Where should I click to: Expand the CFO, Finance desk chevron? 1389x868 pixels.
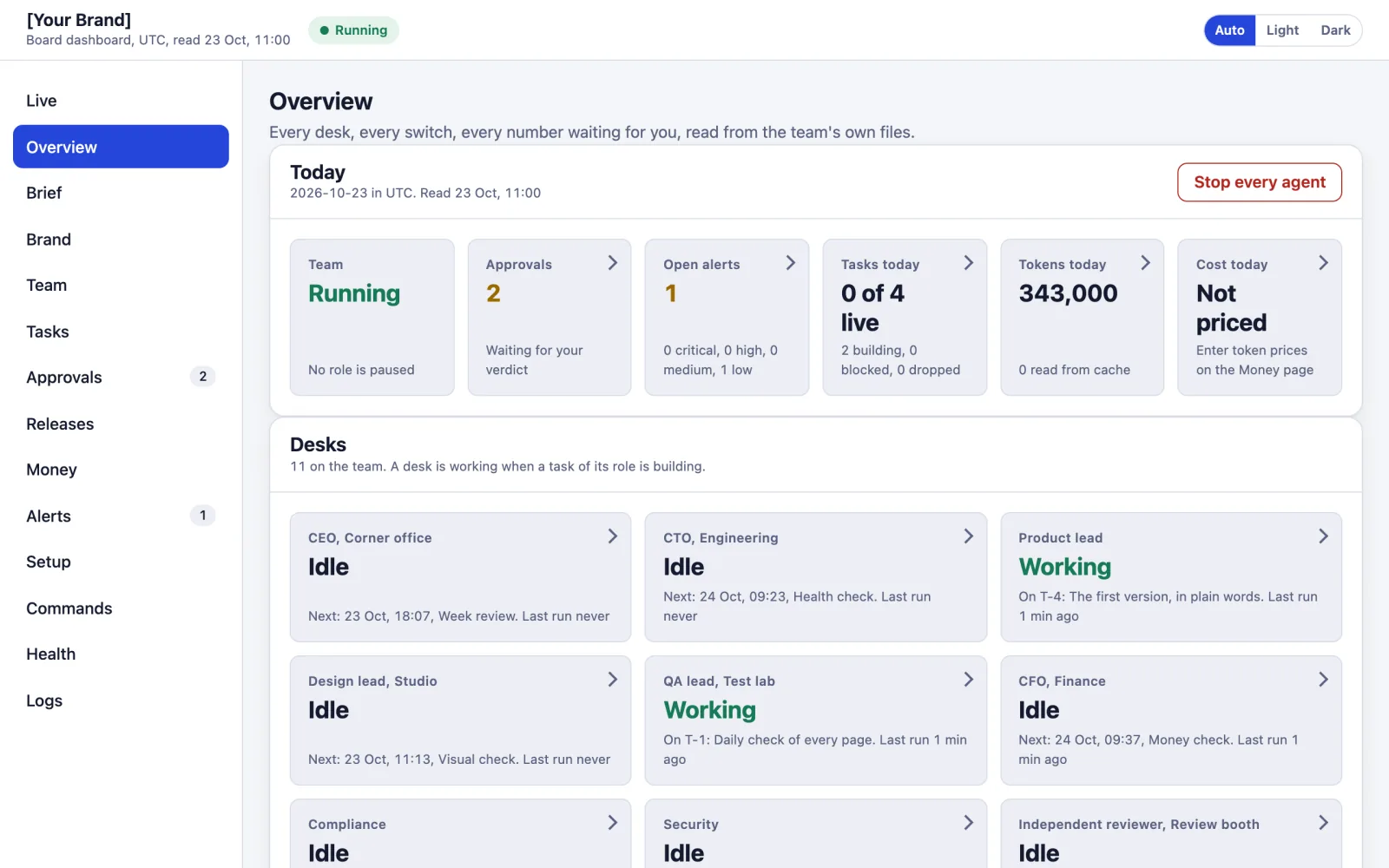1323,680
